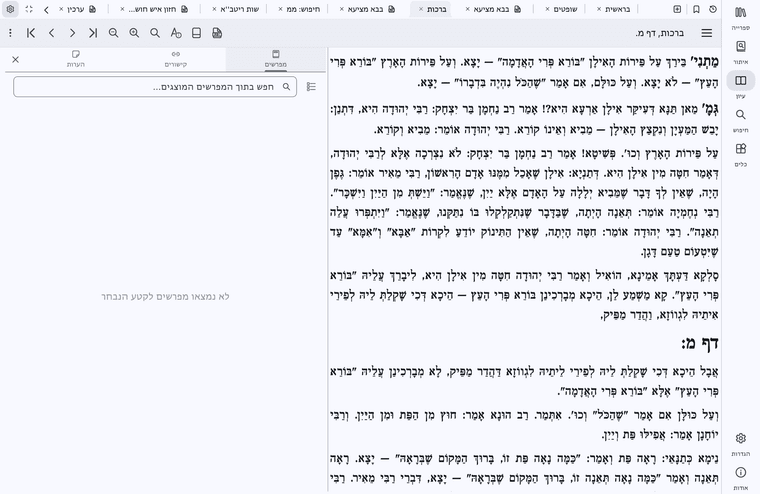Click the 'גמ'' paragraph start
Viewport: 760px width, 494px height.
[524, 120]
